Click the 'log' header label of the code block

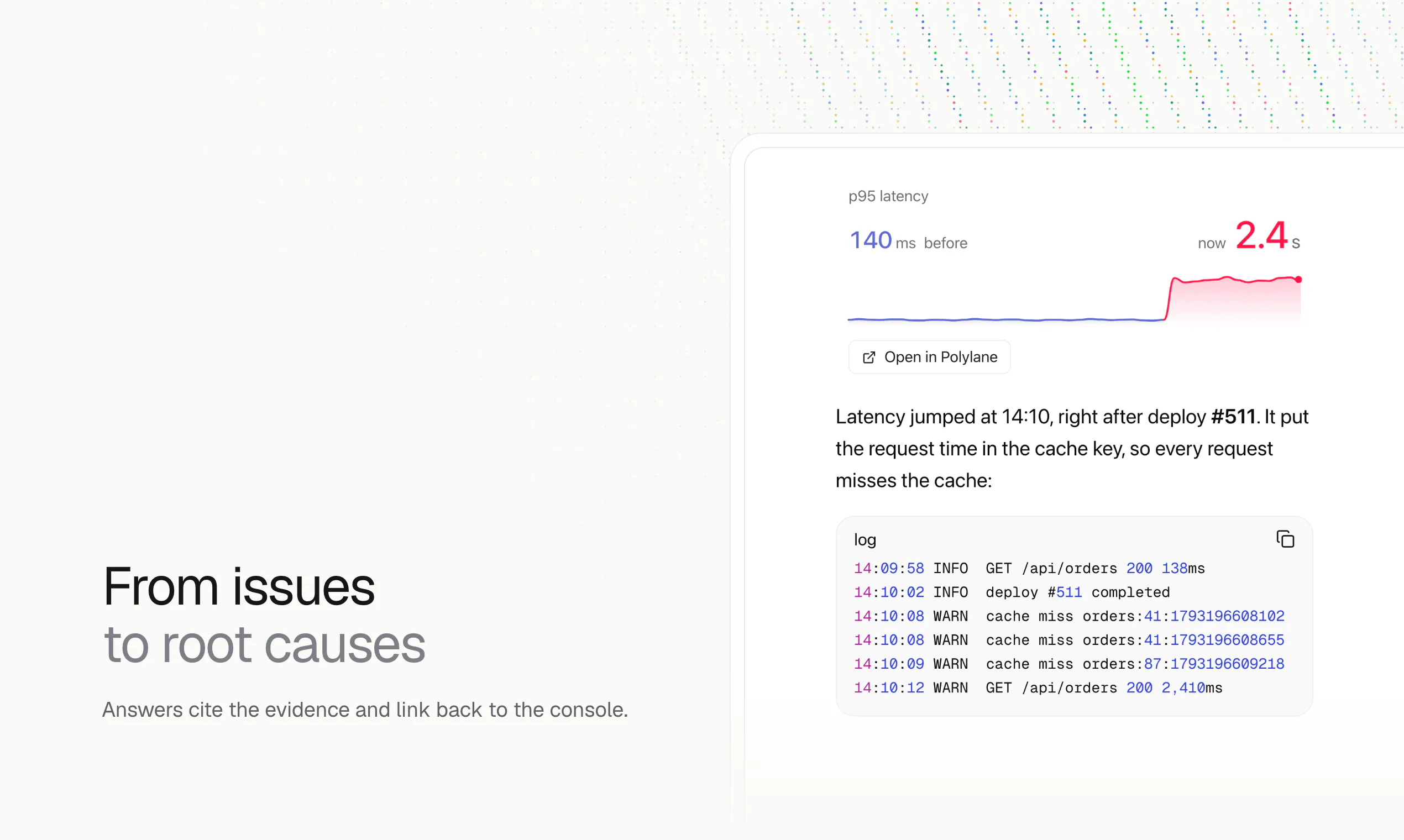pyautogui.click(x=865, y=540)
